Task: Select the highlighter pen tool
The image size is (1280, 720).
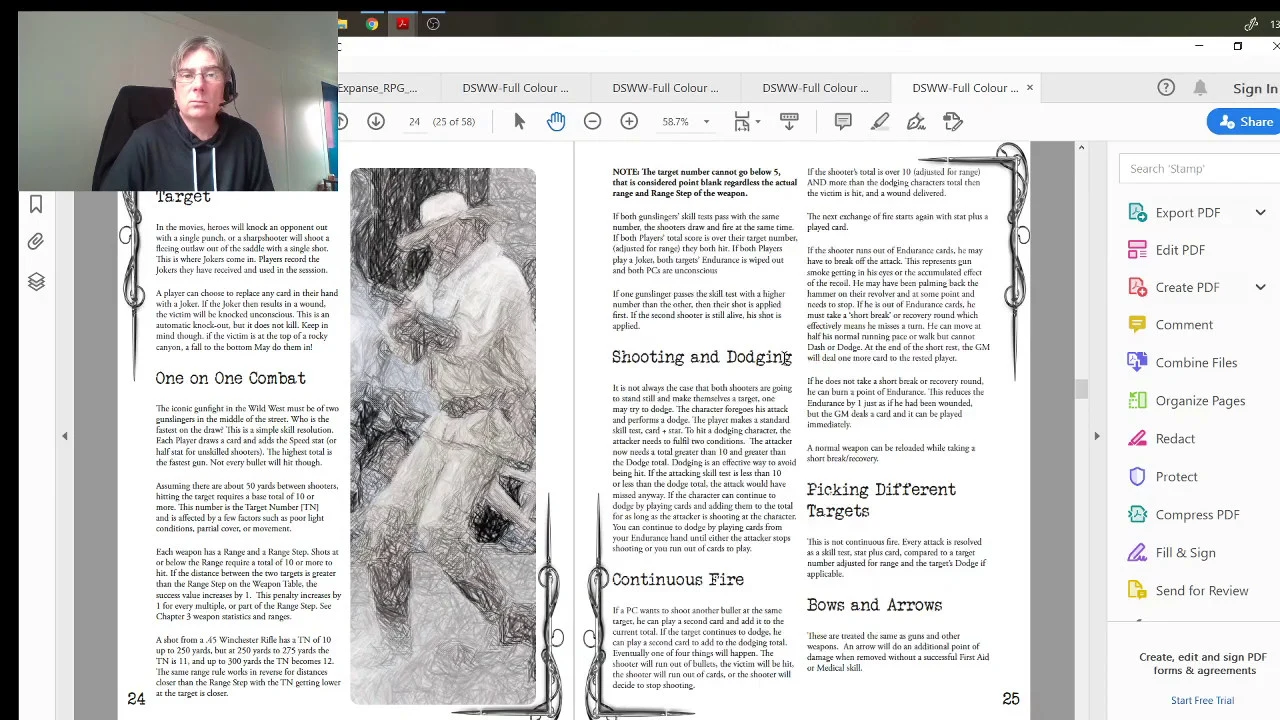Action: tap(880, 122)
